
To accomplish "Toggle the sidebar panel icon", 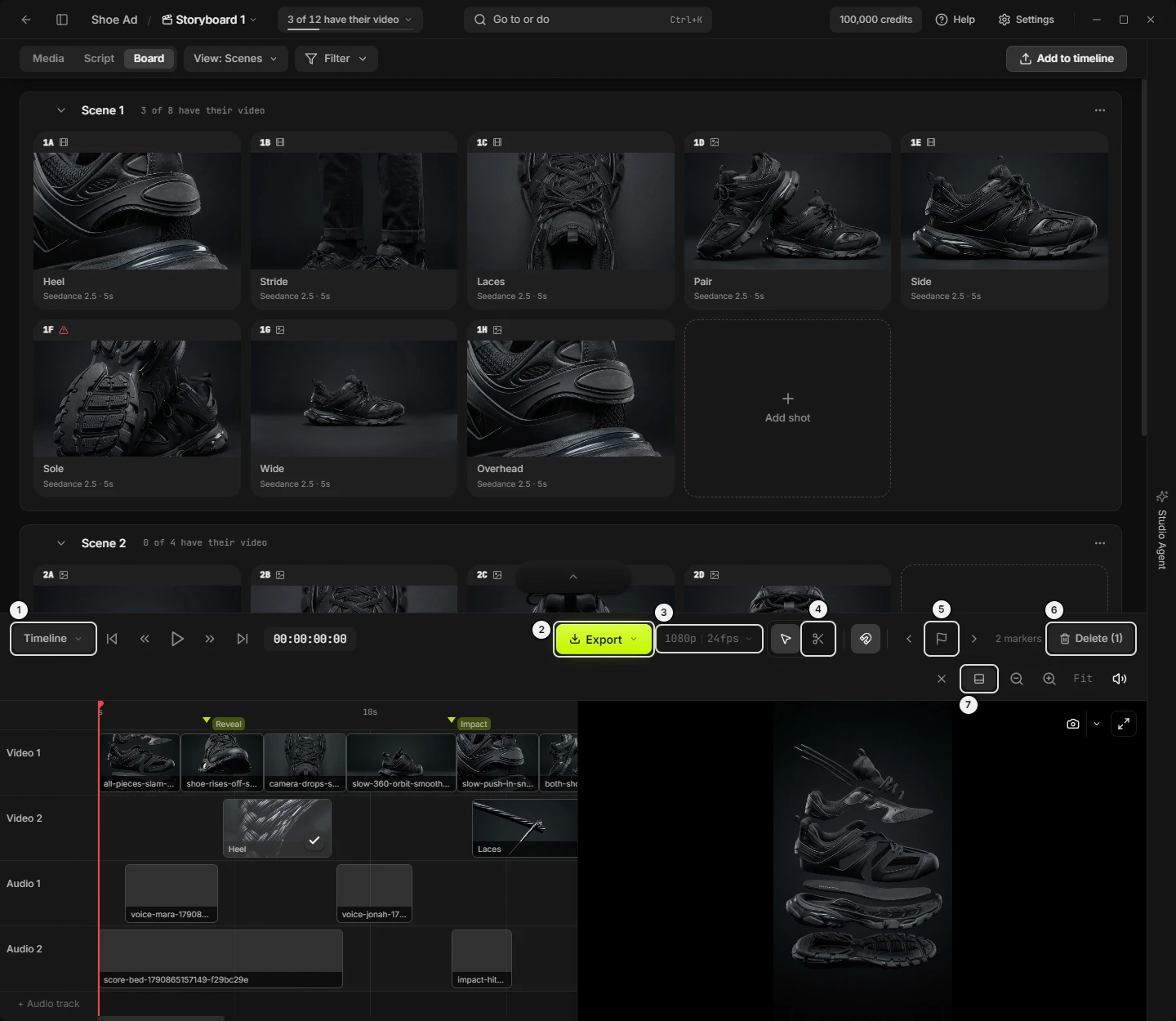I will (62, 20).
